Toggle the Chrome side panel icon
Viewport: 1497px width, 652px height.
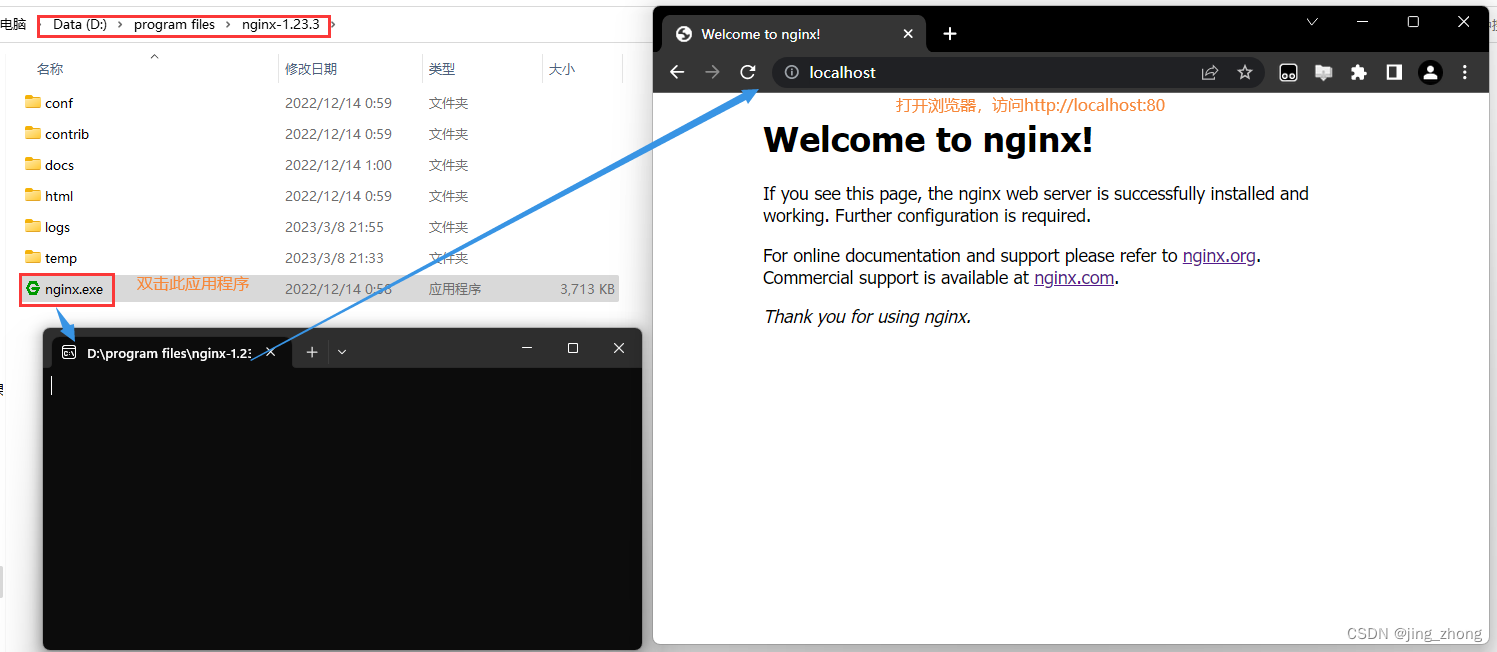[1394, 72]
